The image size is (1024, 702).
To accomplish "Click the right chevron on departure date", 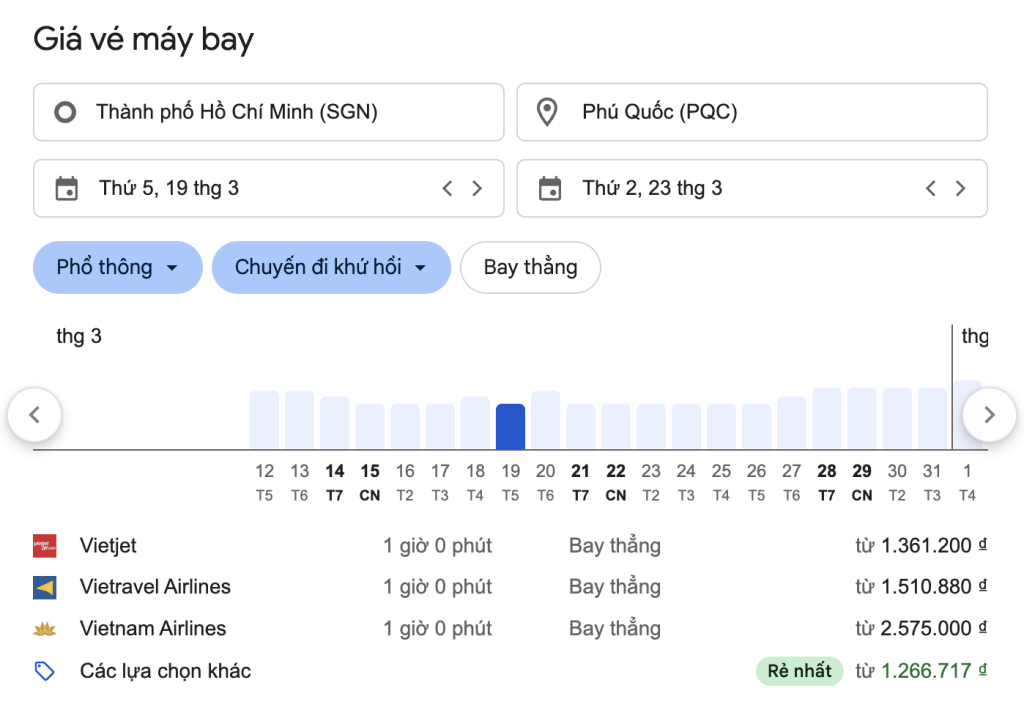I will point(477,188).
